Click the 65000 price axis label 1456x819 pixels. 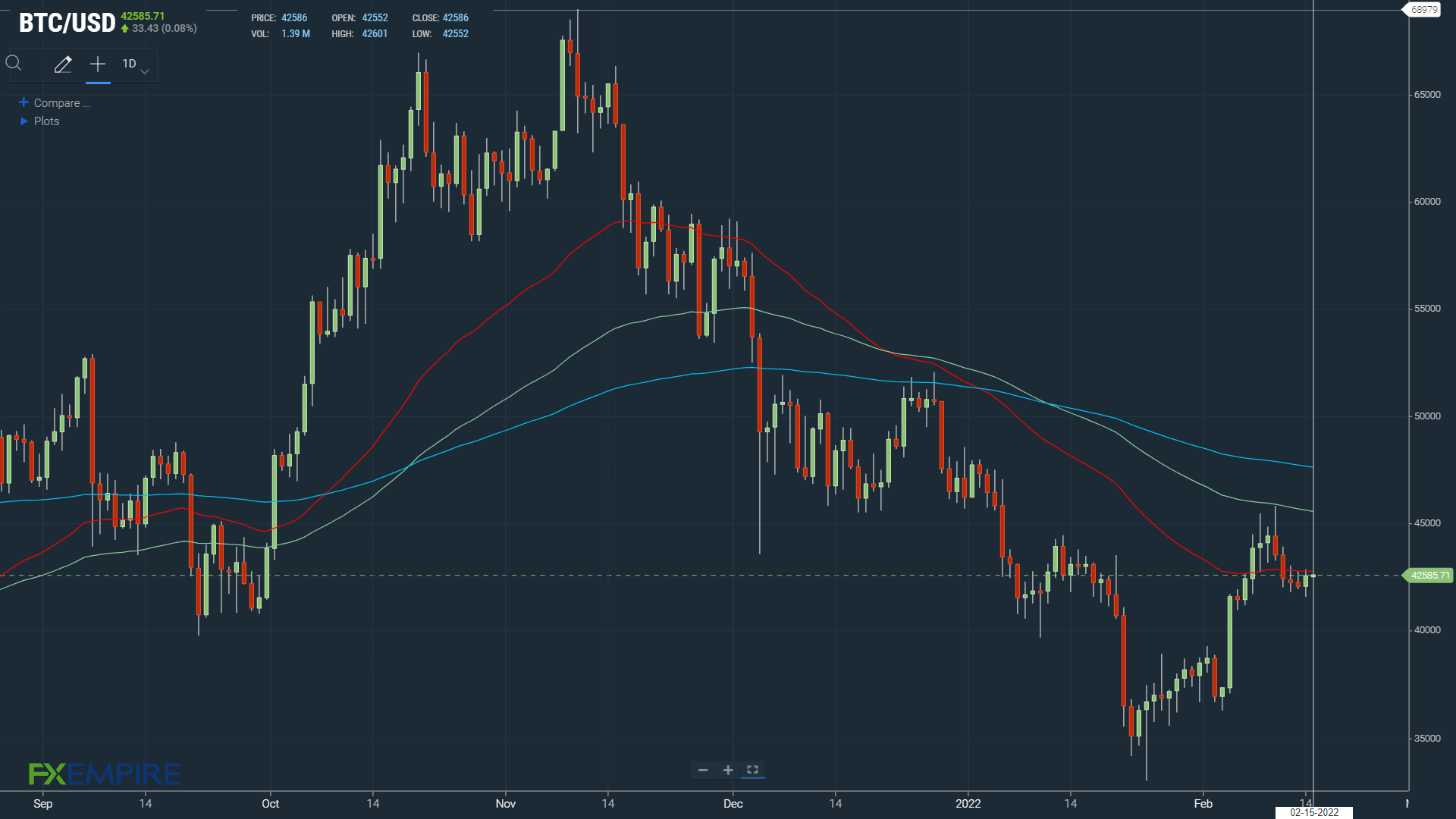[x=1427, y=95]
